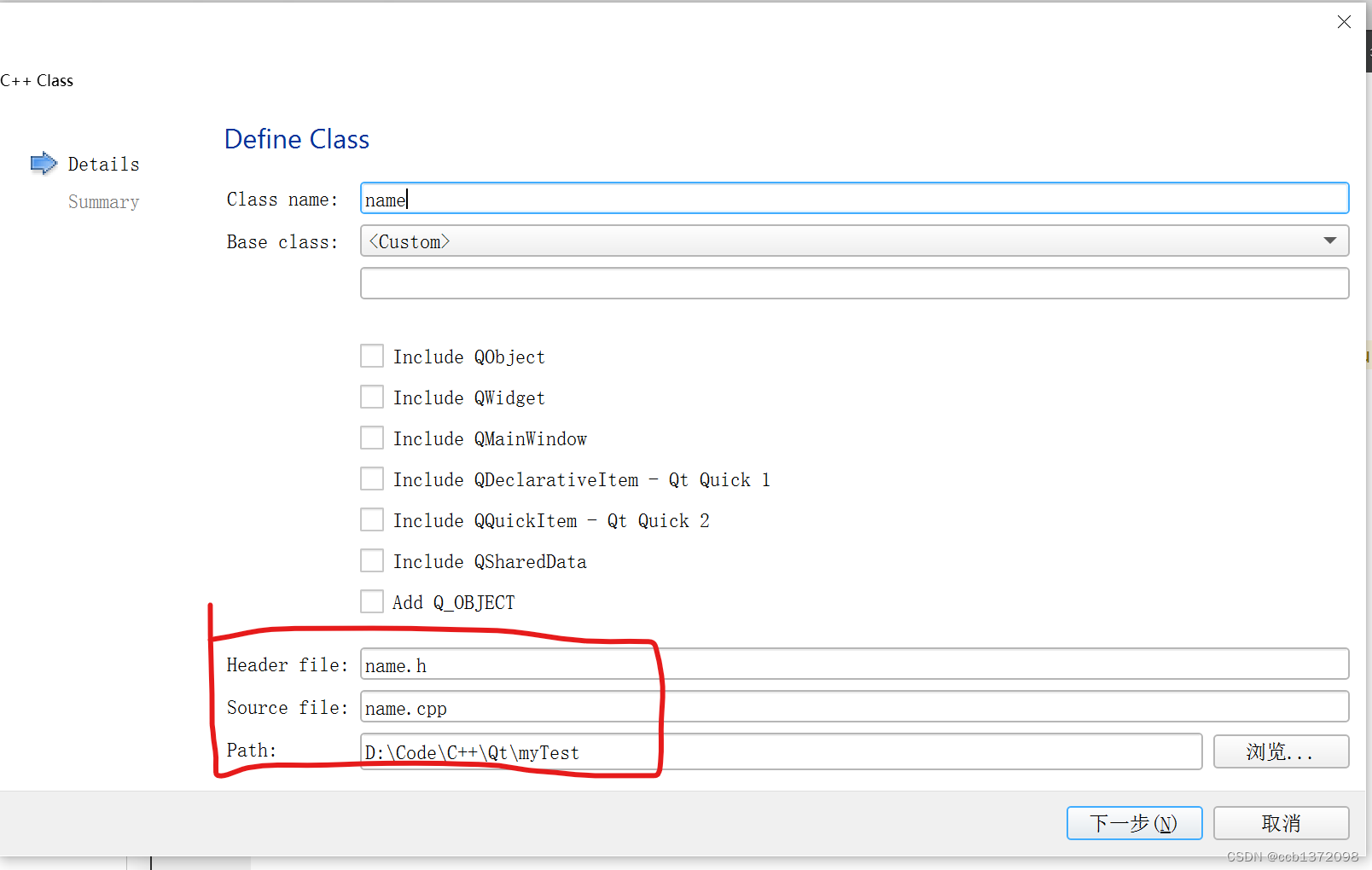This screenshot has width=1372, height=870.
Task: Tick the Include QMainWindow checkbox
Action: tap(372, 438)
